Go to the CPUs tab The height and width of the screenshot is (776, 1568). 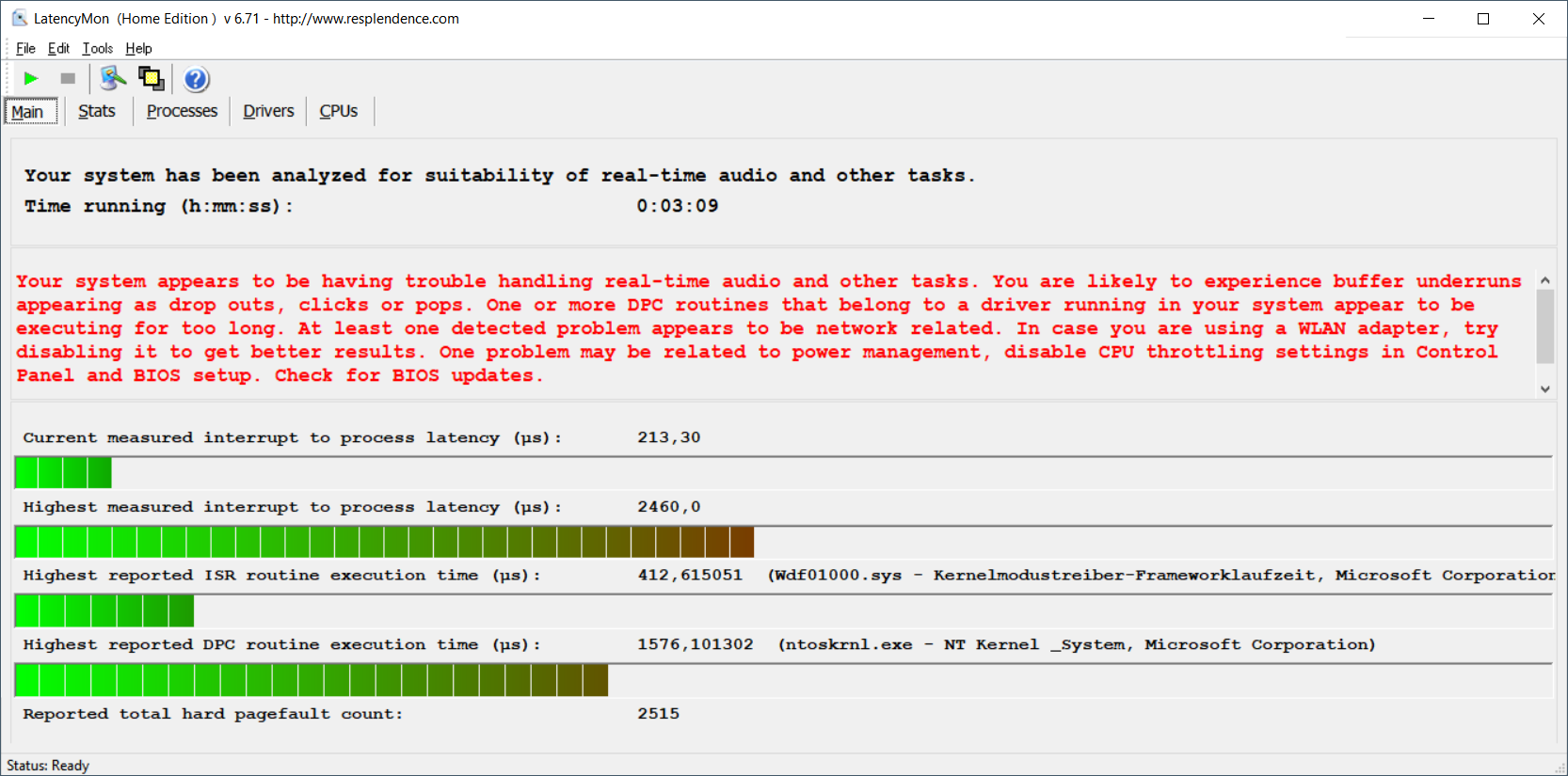click(x=338, y=111)
